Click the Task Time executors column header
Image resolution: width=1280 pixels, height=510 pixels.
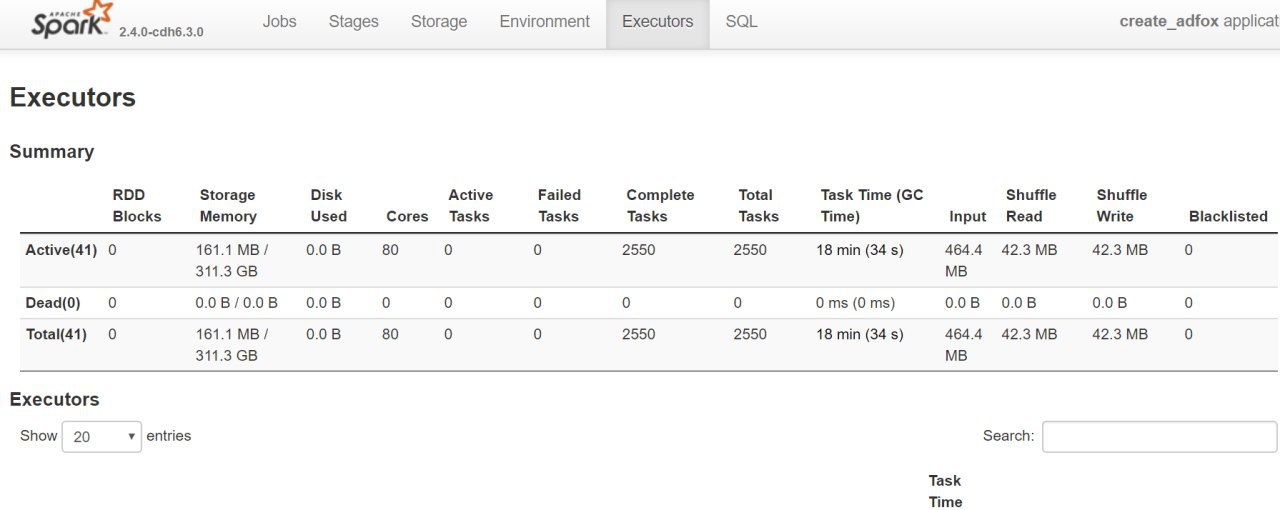click(945, 491)
